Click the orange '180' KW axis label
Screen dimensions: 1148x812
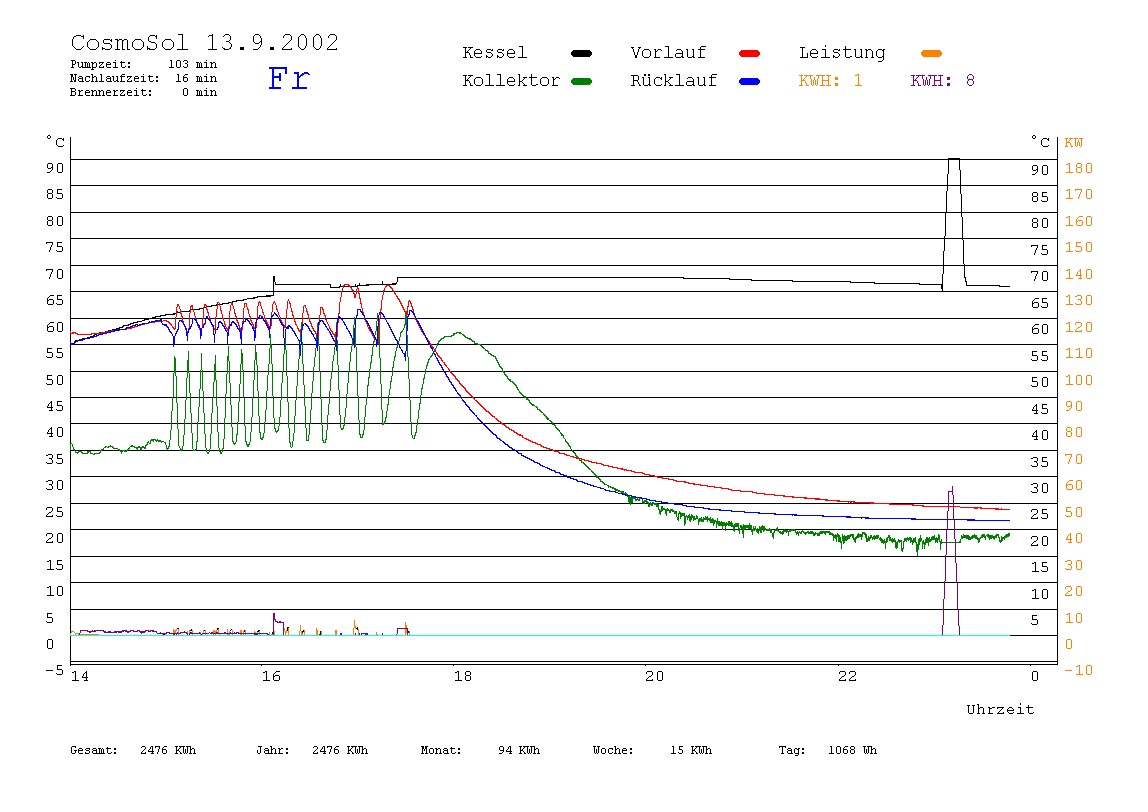(1078, 168)
